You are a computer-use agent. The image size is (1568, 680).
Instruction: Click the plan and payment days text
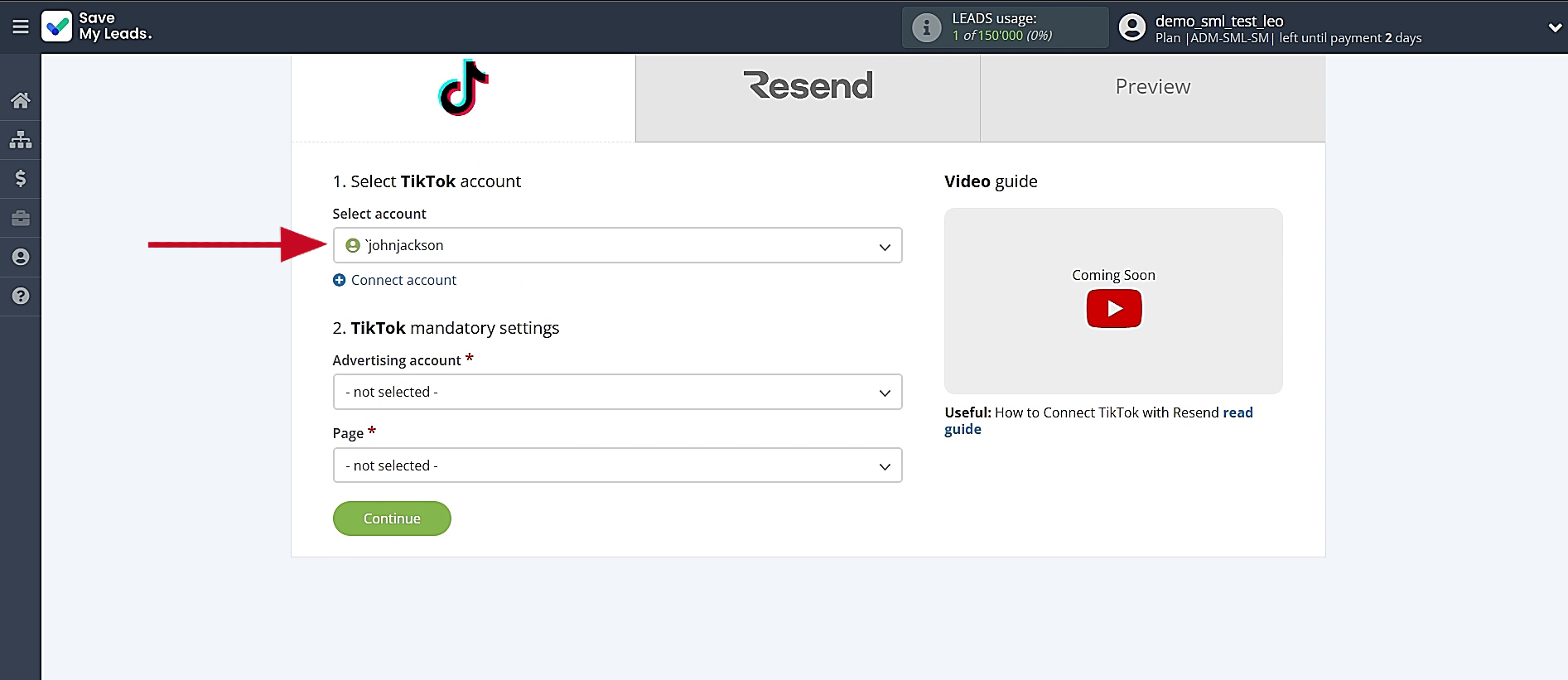pos(1288,38)
